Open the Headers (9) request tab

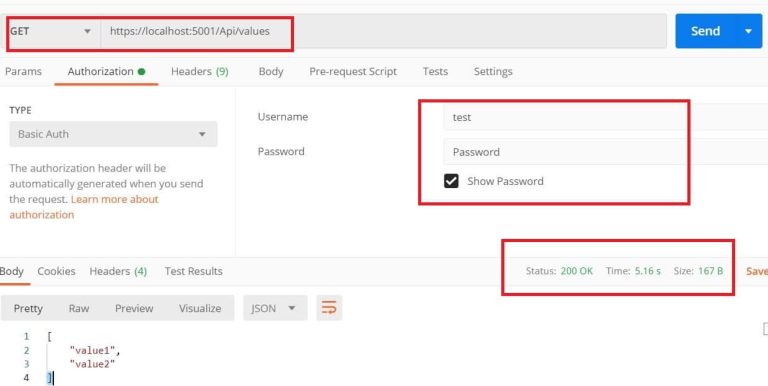tap(200, 72)
